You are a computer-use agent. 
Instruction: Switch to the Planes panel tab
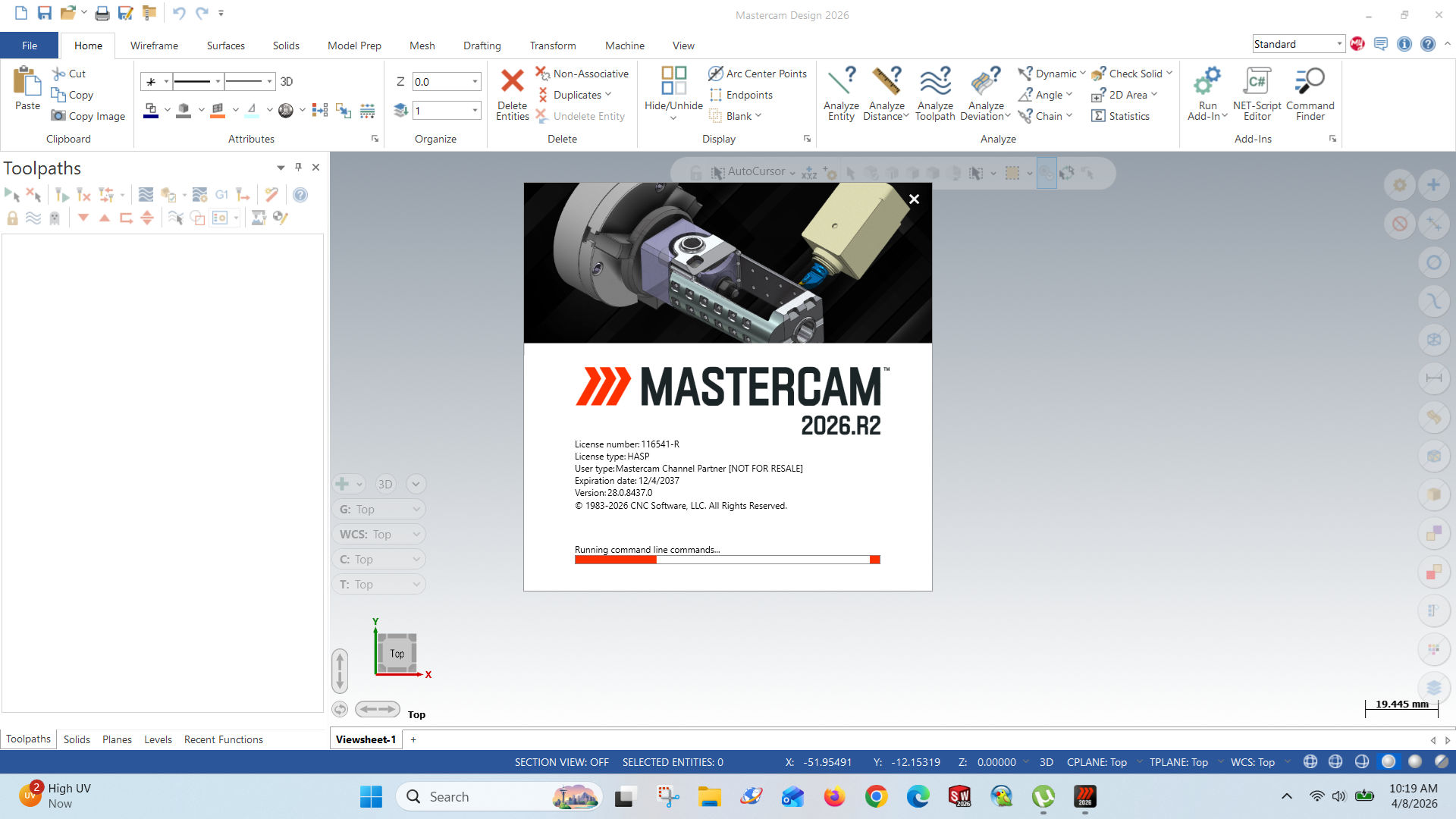click(x=117, y=739)
